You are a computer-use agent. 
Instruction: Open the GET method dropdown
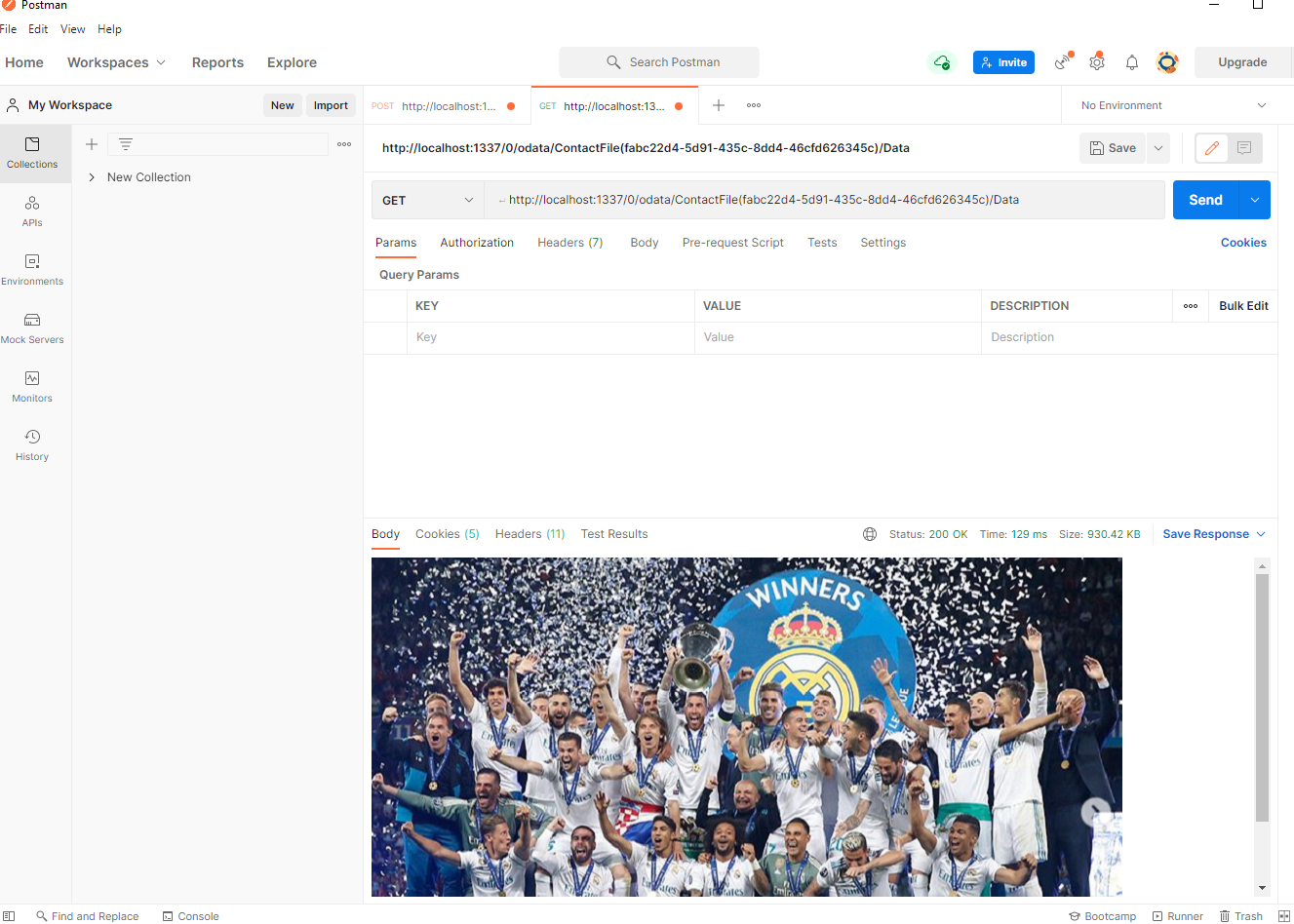pyautogui.click(x=428, y=200)
